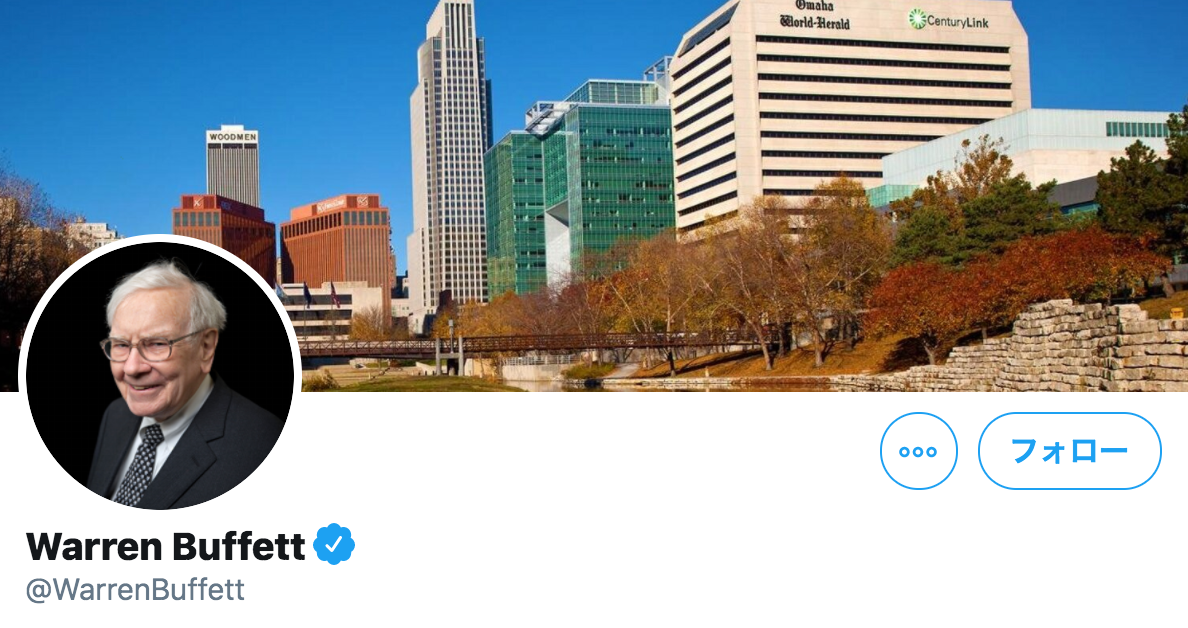This screenshot has height=628, width=1188.
Task: Open Warren Buffett's circular profile photo
Action: pos(160,375)
